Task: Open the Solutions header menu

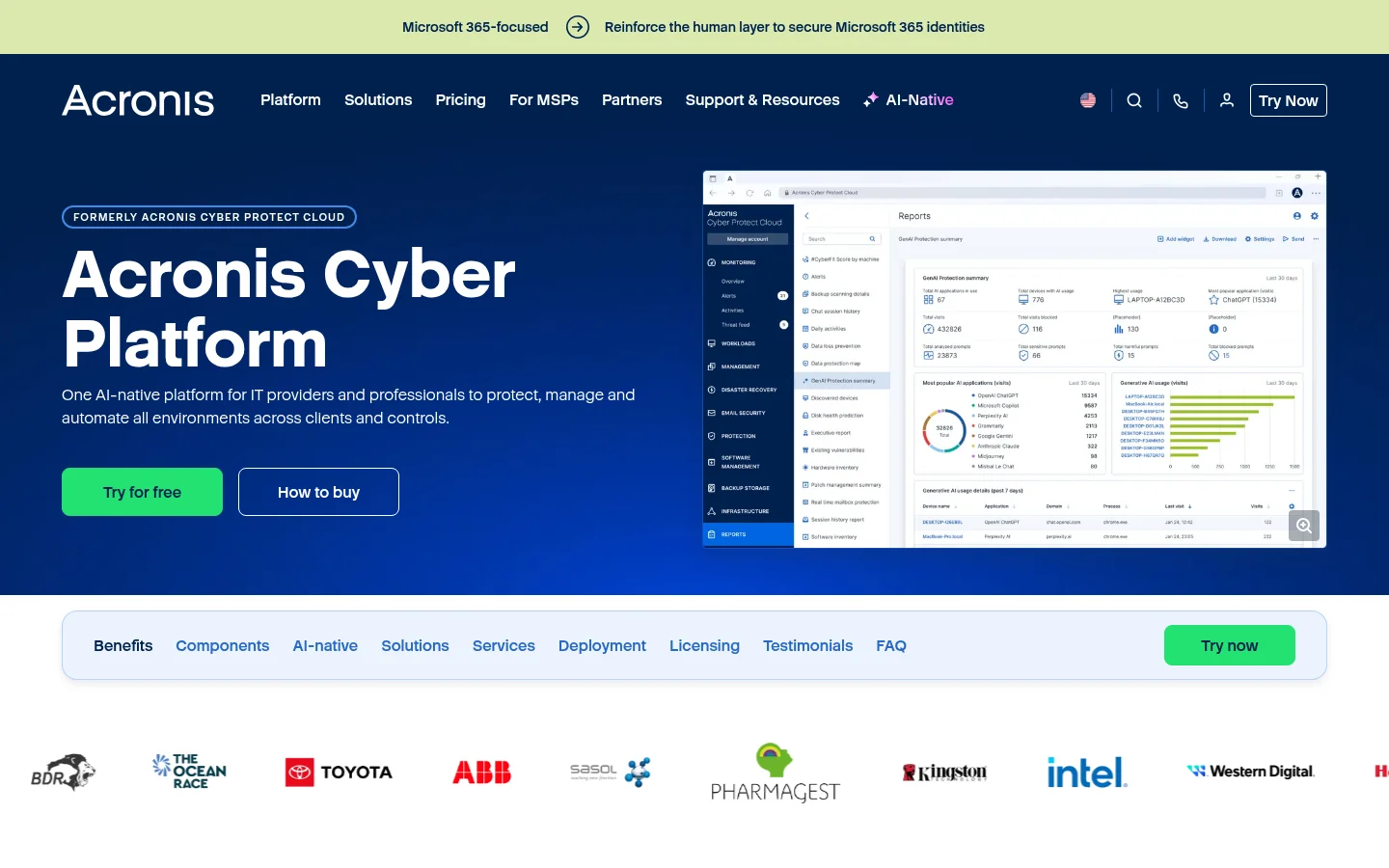Action: [x=378, y=99]
